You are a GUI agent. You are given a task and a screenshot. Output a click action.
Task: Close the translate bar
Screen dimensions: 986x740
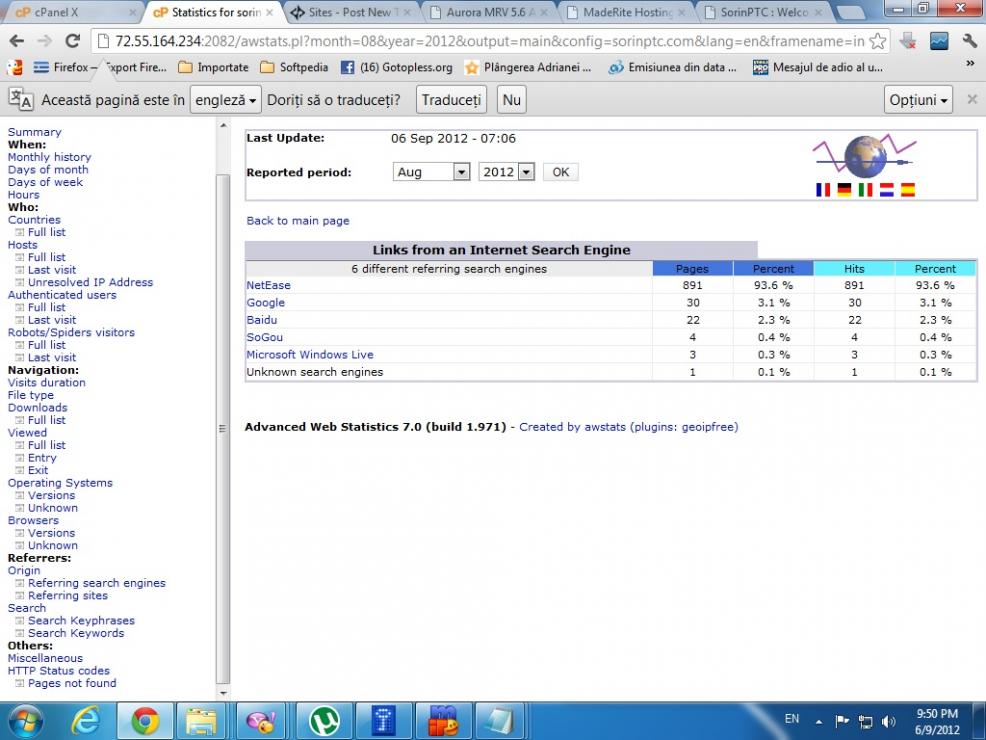click(972, 99)
